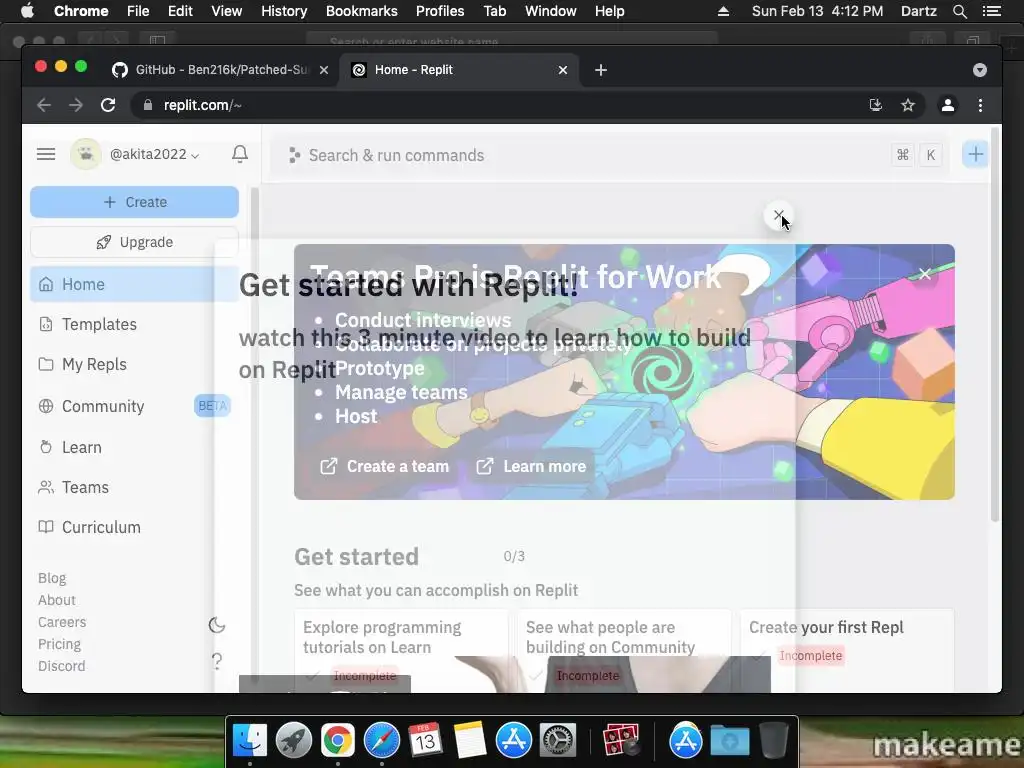Close the Get started video popup
Image resolution: width=1024 pixels, height=768 pixels.
(x=778, y=215)
